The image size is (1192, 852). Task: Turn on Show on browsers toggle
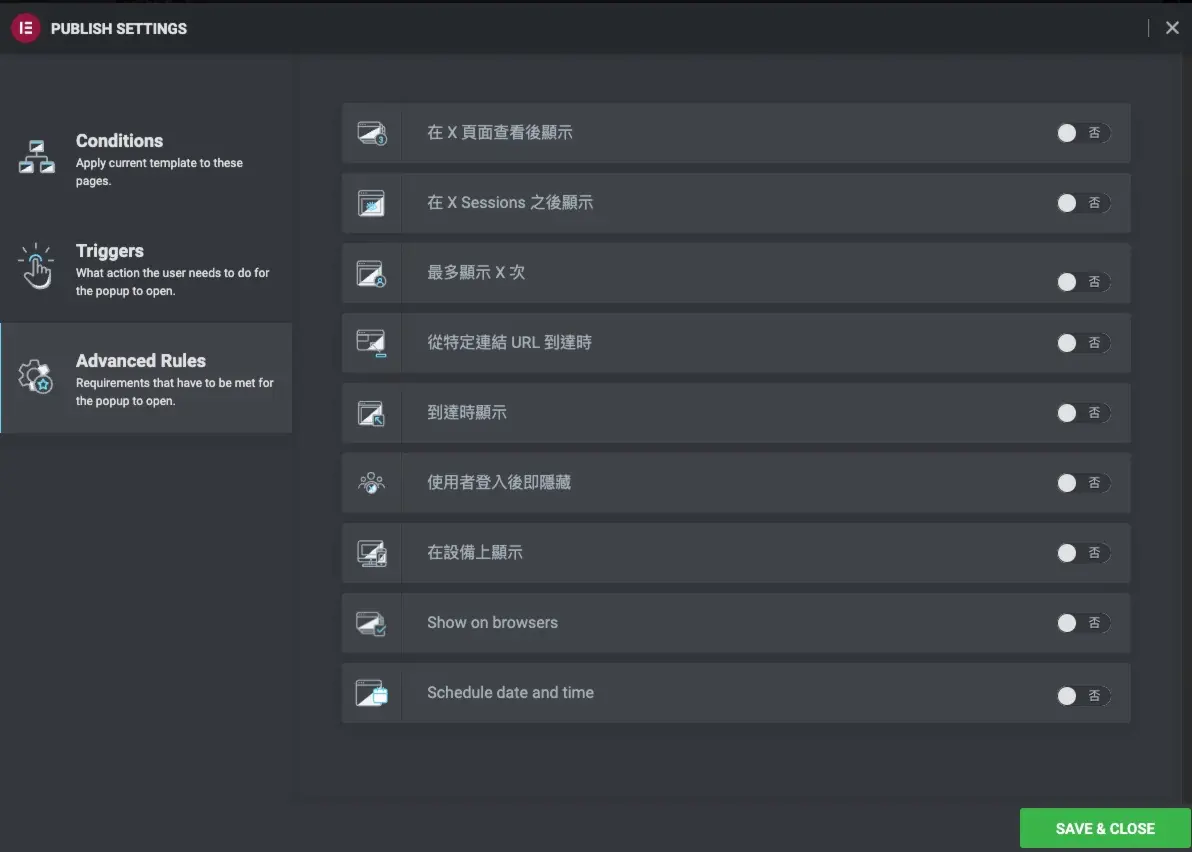(x=1083, y=622)
